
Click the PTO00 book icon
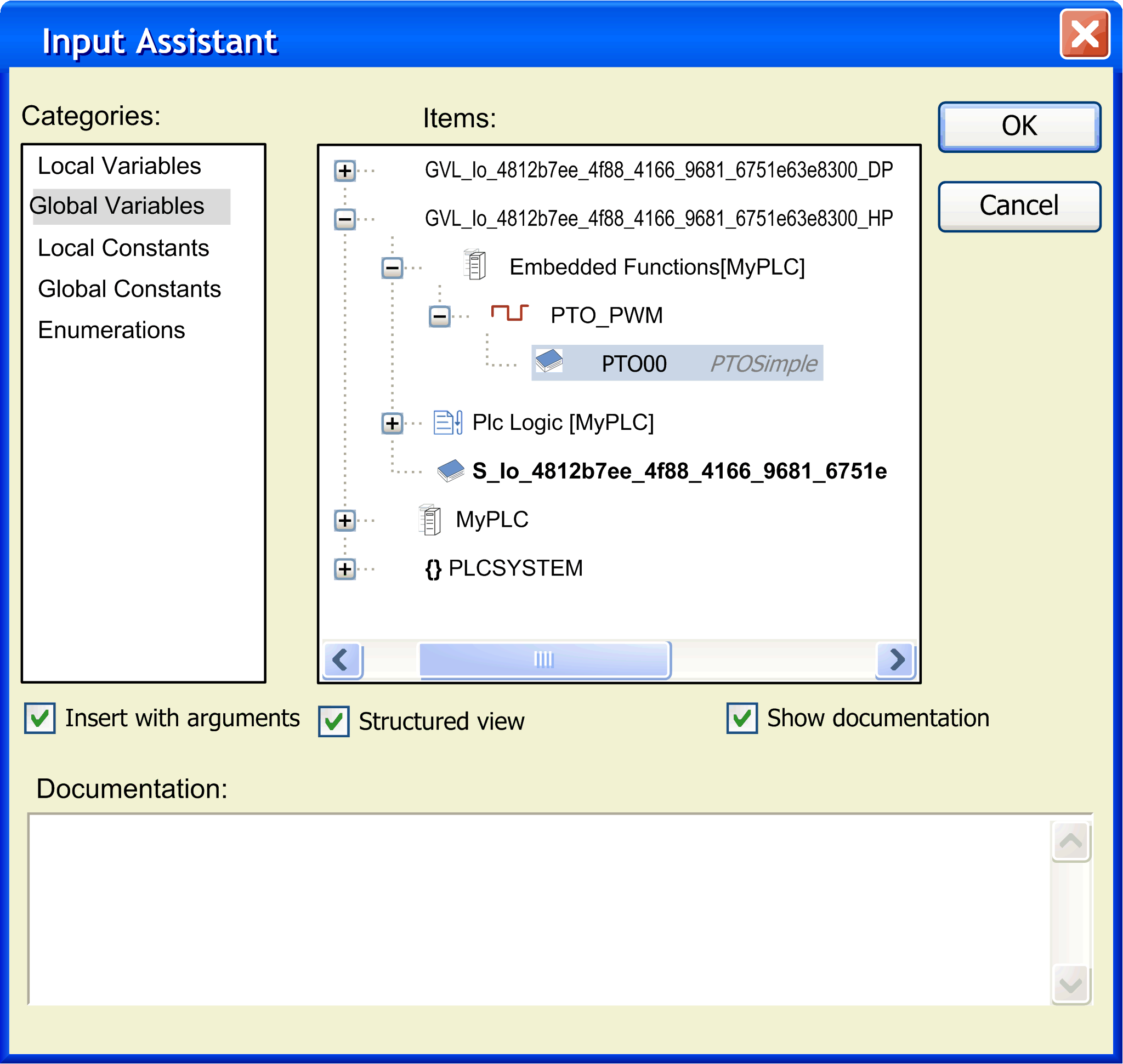tap(549, 361)
